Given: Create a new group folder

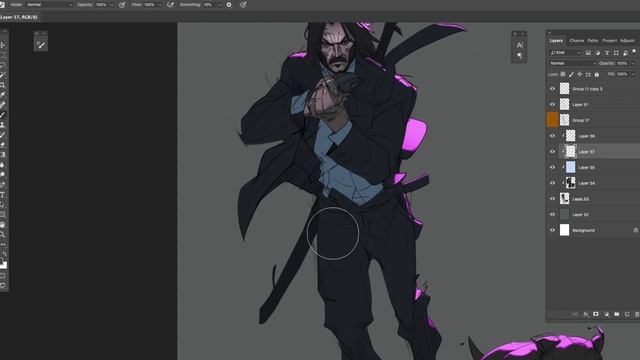Looking at the screenshot, I should tap(616, 314).
